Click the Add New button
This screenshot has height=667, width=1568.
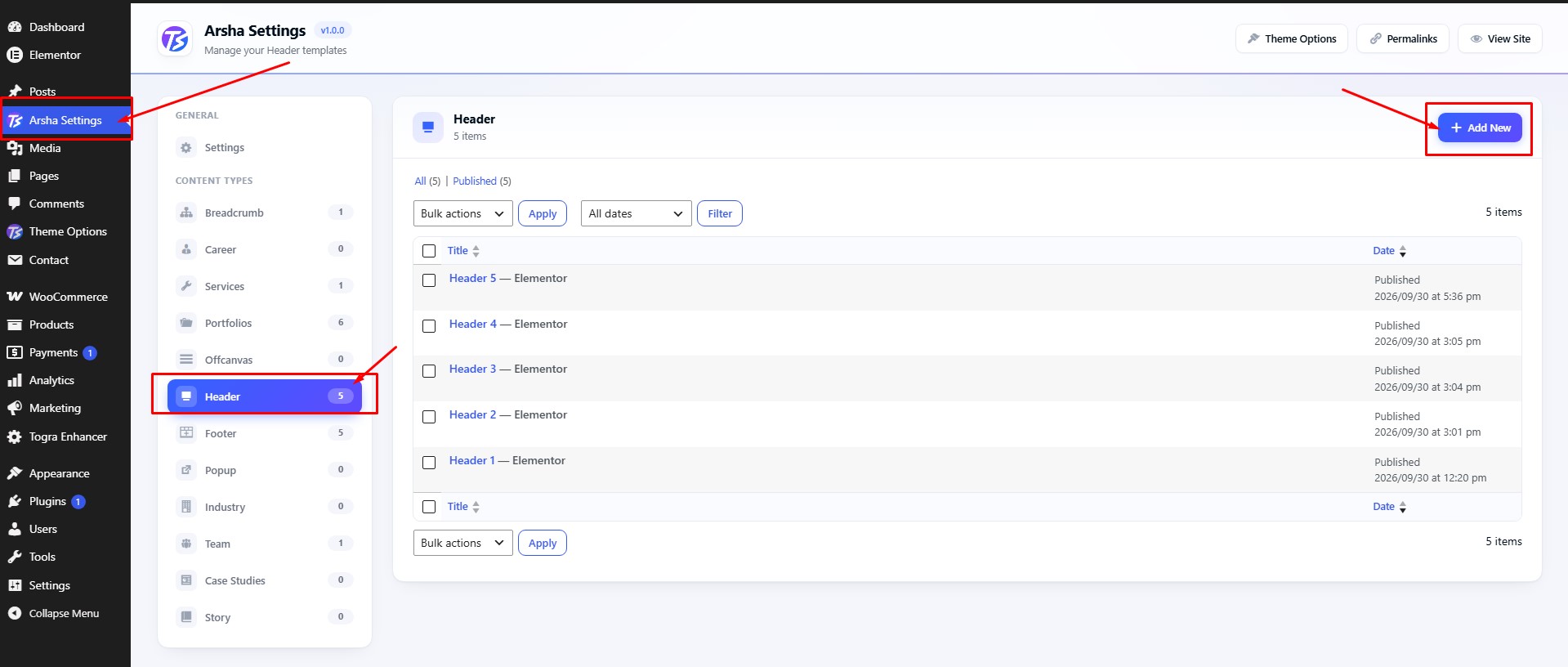pyautogui.click(x=1480, y=128)
